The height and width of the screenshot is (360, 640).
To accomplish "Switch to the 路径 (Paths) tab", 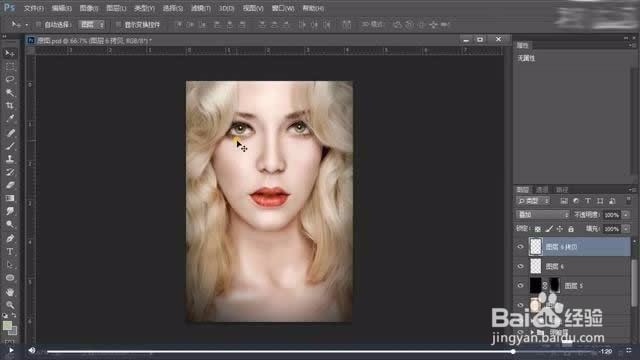I will (562, 190).
